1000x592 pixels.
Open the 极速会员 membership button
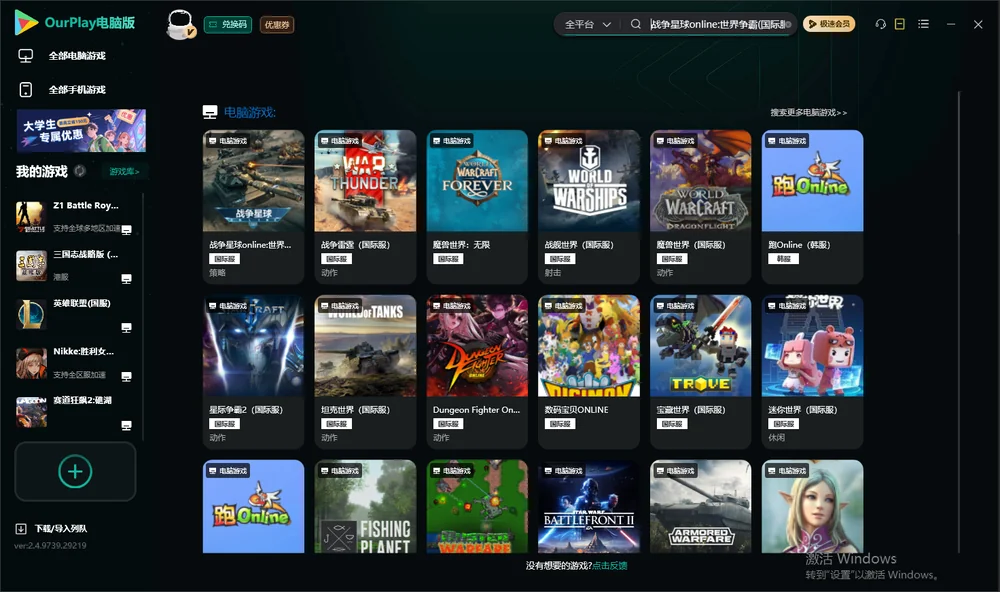tap(829, 24)
